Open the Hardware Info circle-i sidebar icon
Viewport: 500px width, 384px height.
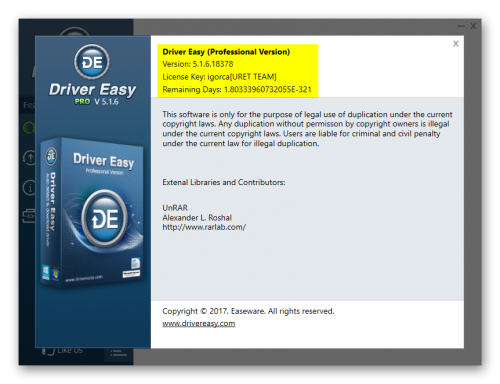click(29, 188)
